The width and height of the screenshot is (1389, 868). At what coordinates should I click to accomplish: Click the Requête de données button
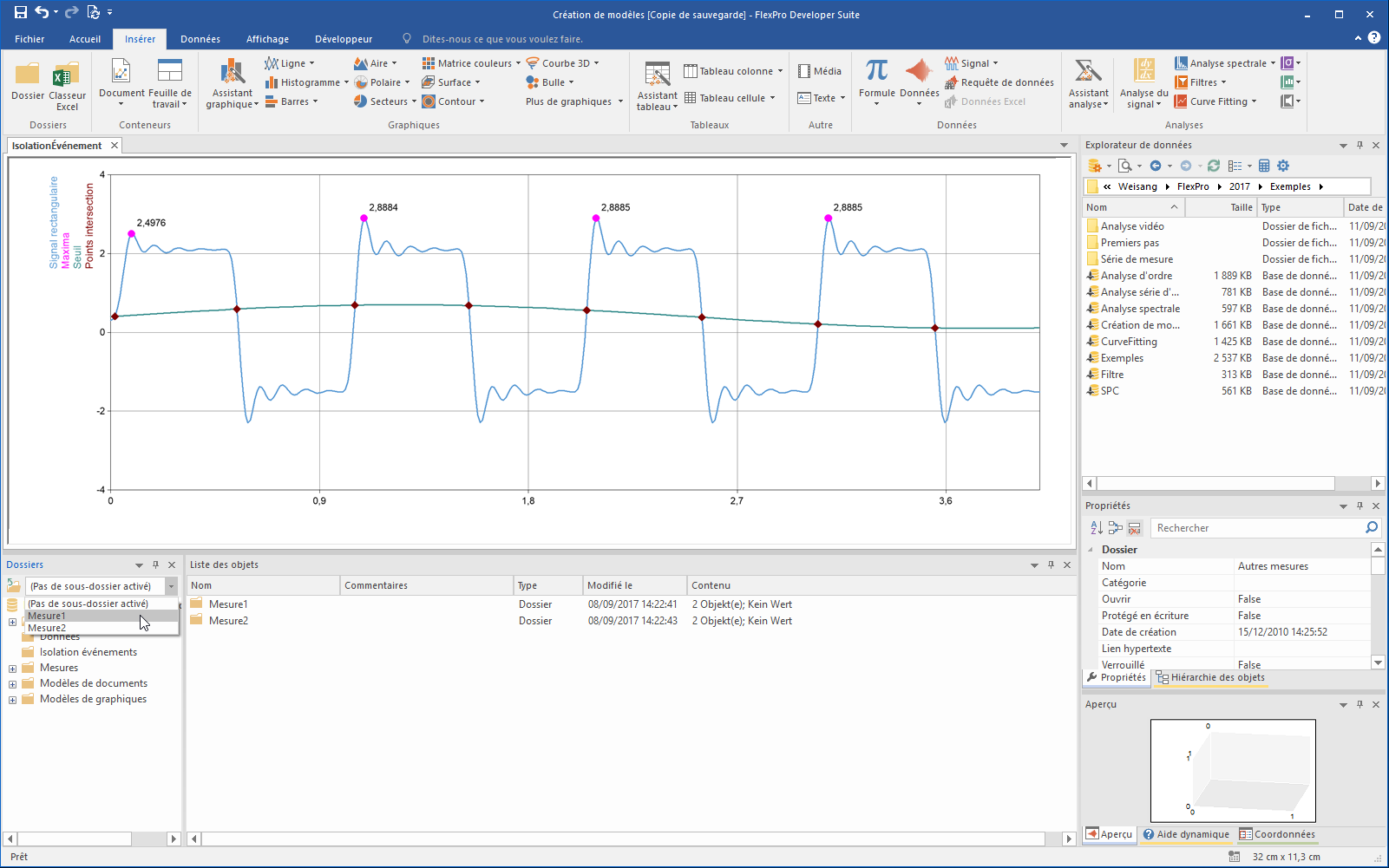click(x=999, y=82)
